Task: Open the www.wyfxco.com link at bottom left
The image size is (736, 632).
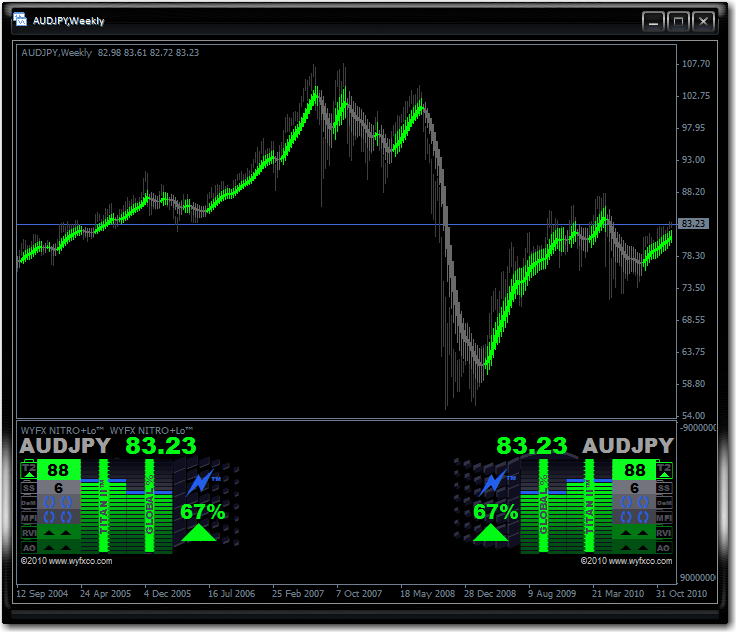Action: 80,561
